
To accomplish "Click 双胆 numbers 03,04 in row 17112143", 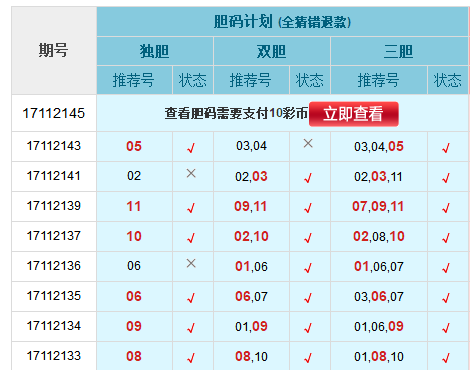I will [x=251, y=146].
